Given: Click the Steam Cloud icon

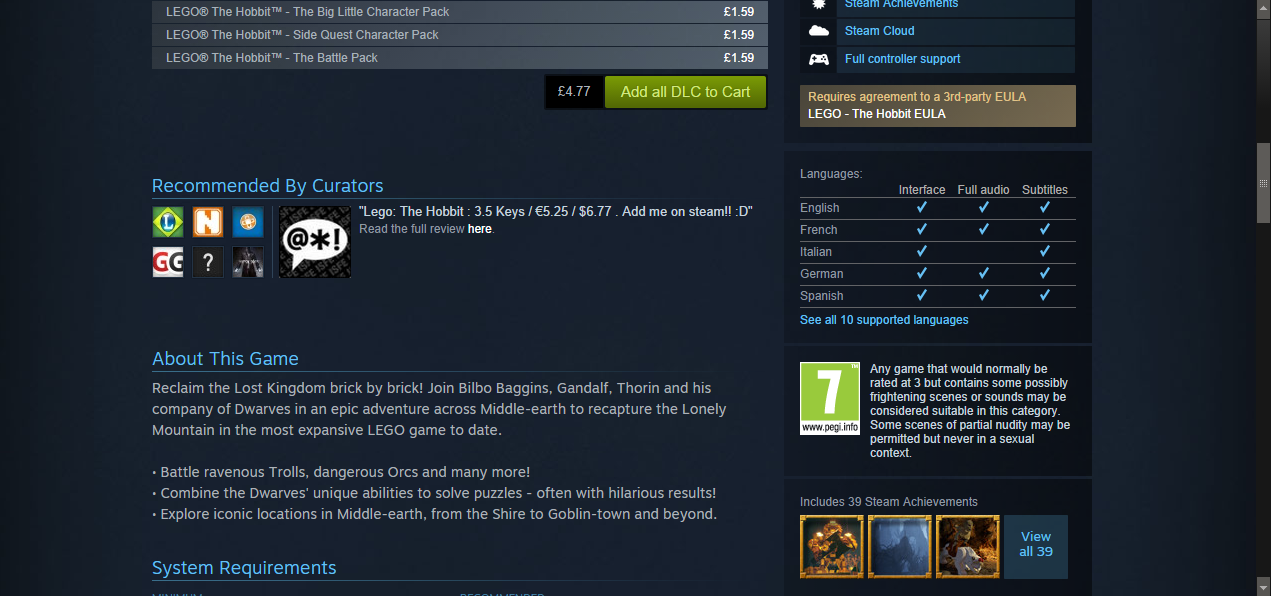Looking at the screenshot, I should click(x=819, y=31).
